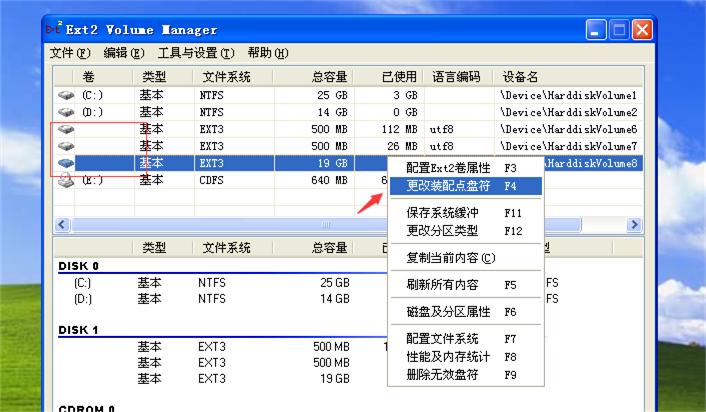Click the C: drive icon in volume list
706x412 pixels.
(66, 95)
